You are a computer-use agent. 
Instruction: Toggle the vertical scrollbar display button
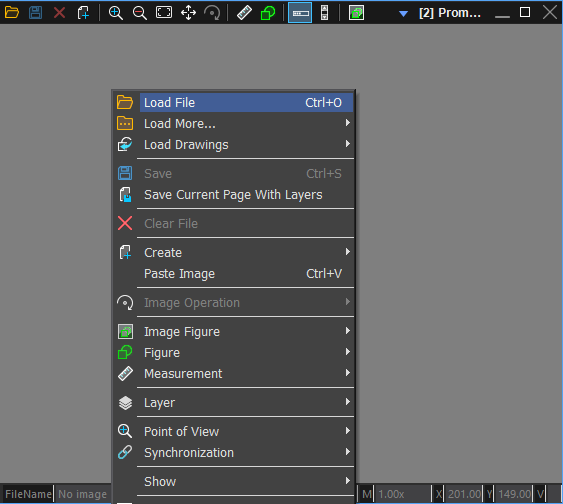pos(324,13)
